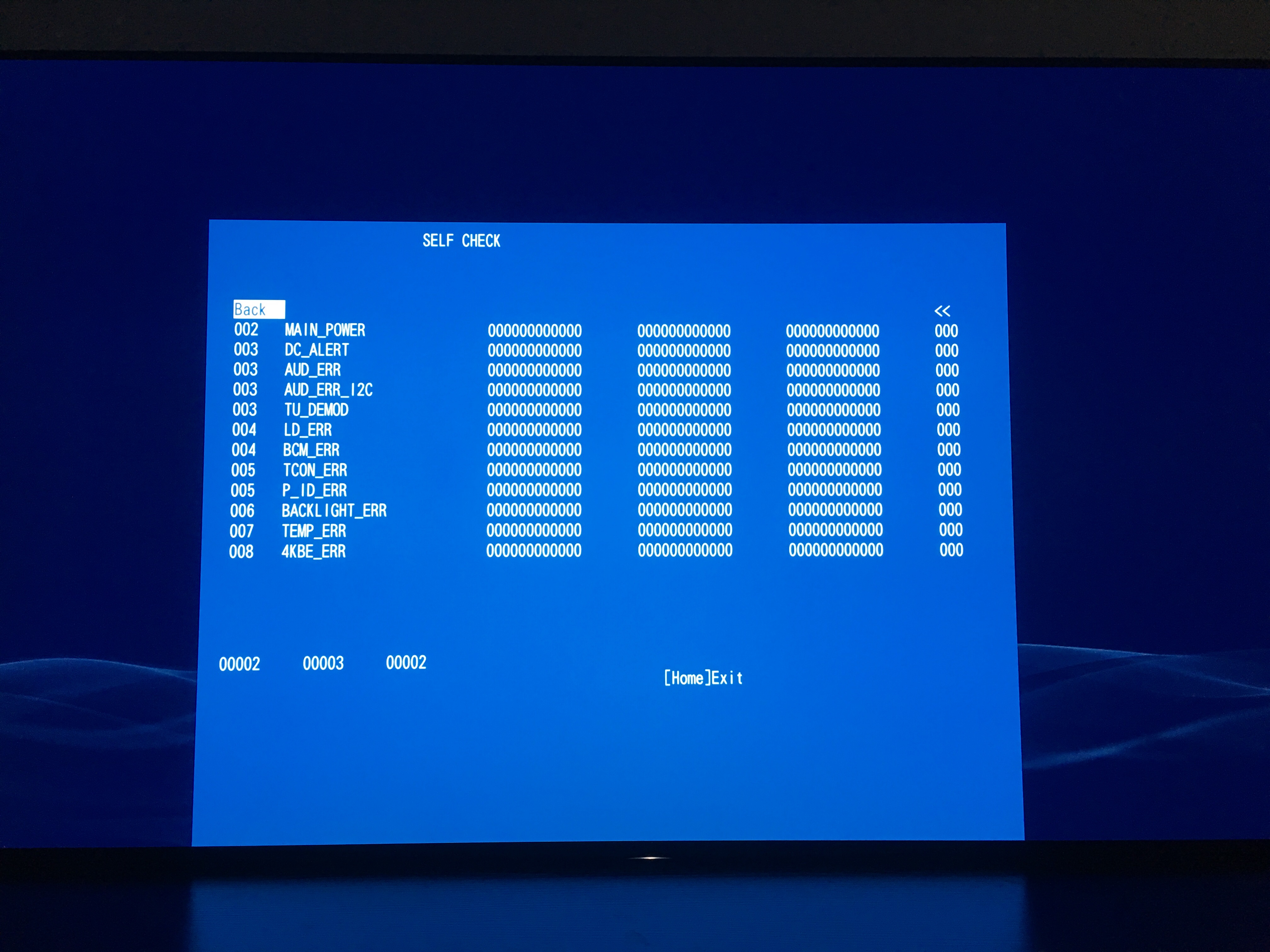The height and width of the screenshot is (952, 1270).
Task: Select the DC_ALERT row label
Action: [x=316, y=350]
